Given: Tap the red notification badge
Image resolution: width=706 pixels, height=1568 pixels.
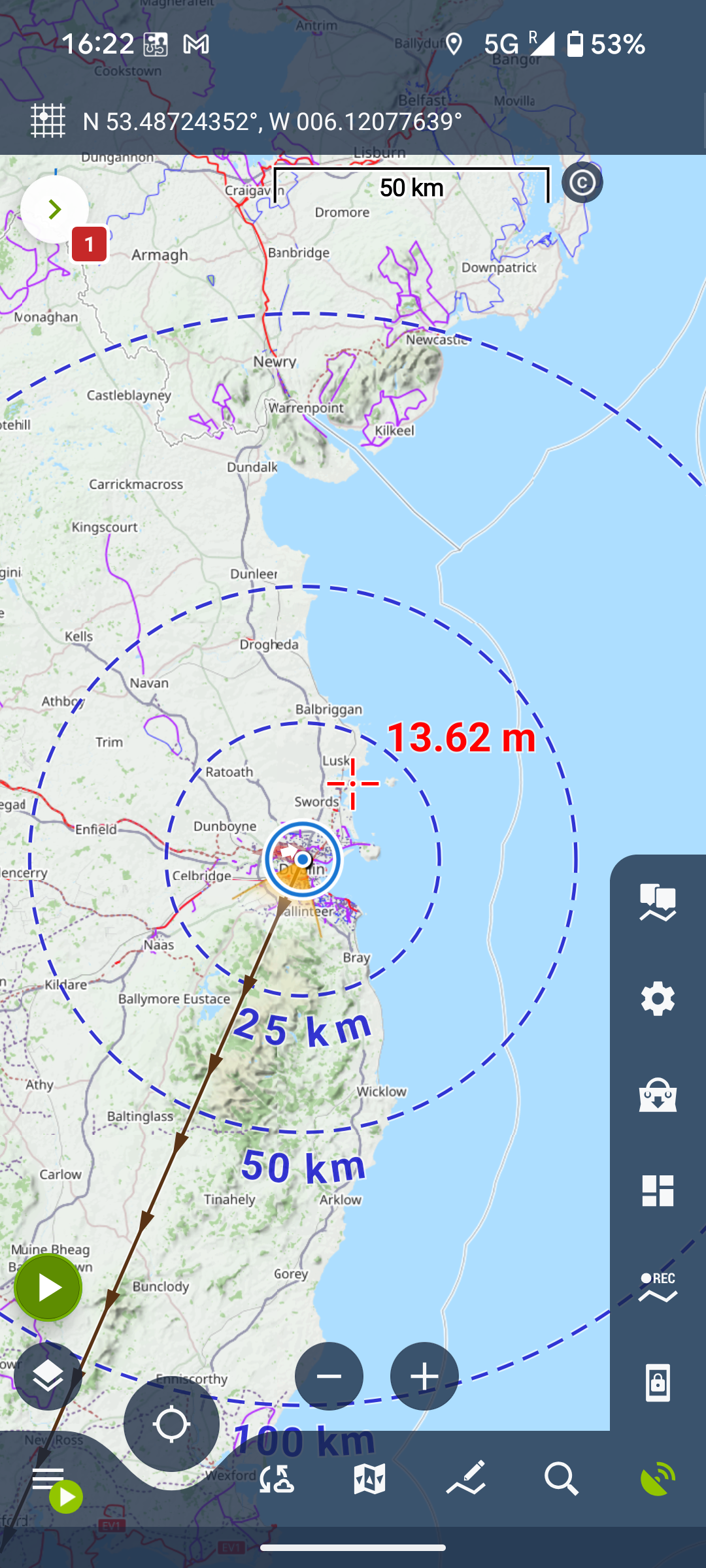Looking at the screenshot, I should tap(89, 244).
